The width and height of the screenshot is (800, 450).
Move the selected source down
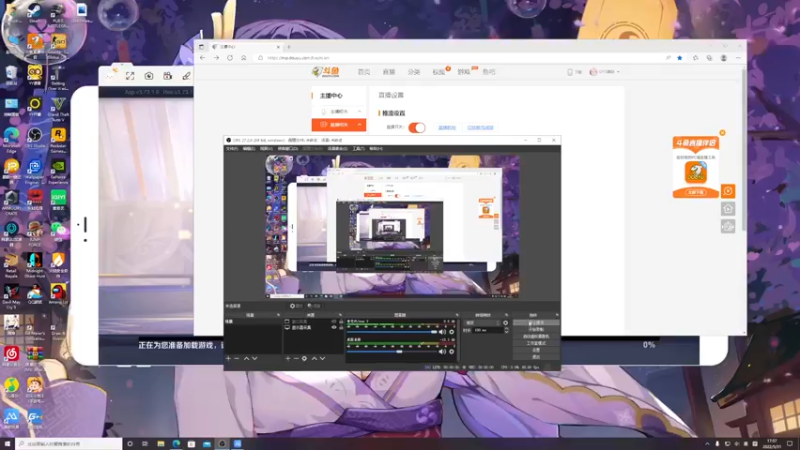[322, 359]
